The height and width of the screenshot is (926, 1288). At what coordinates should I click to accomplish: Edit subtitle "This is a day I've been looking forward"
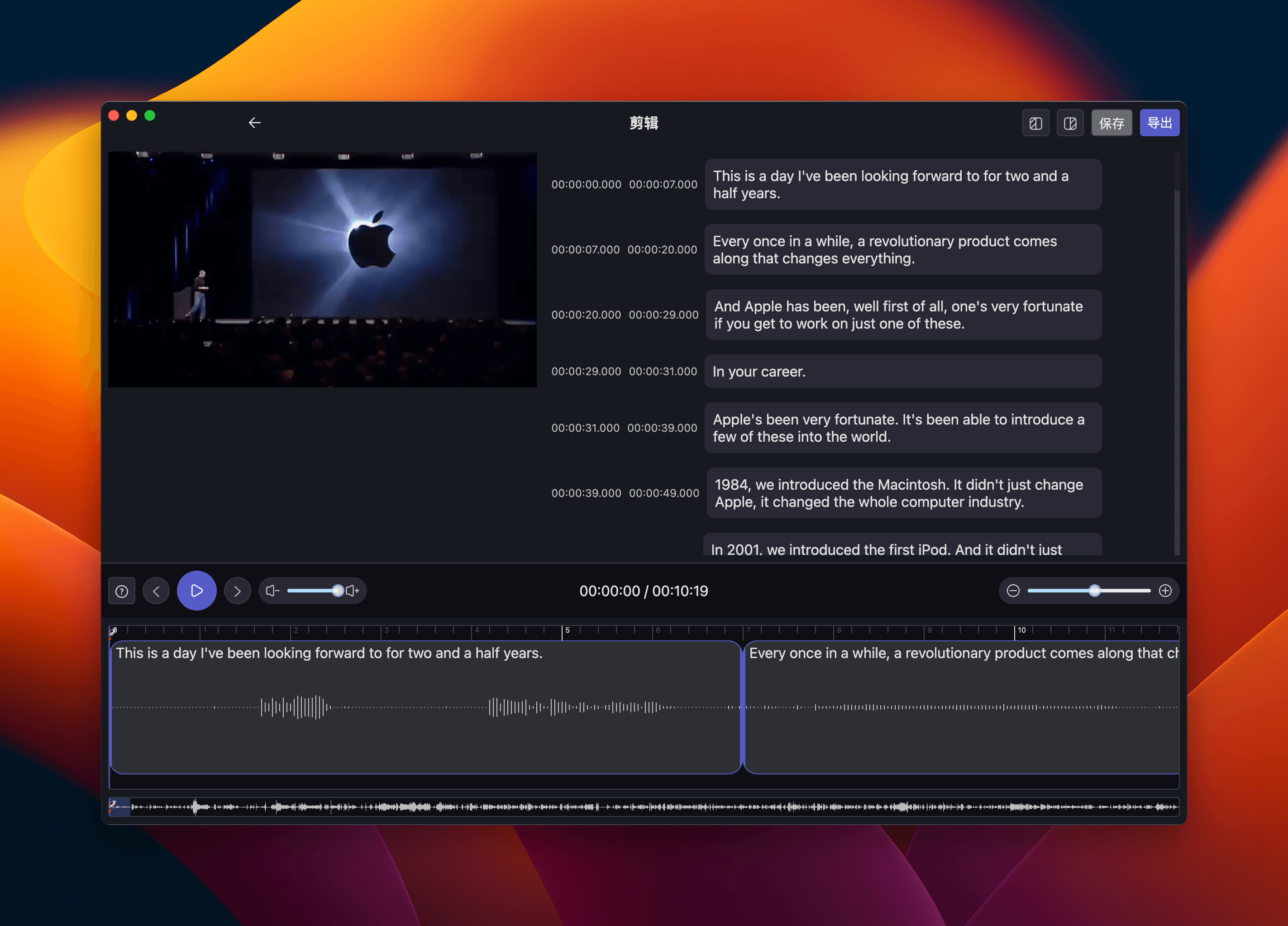click(x=903, y=185)
